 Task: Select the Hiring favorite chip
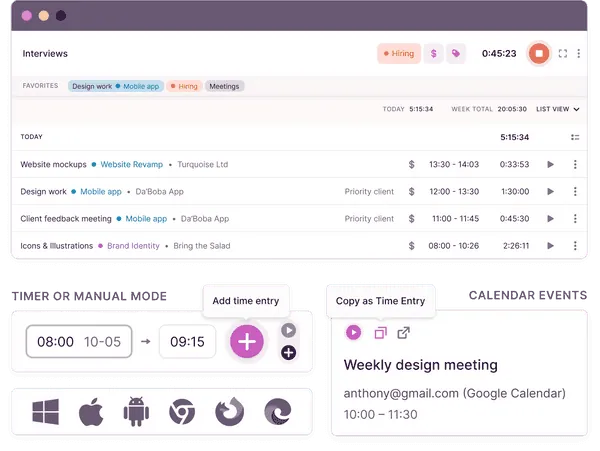pos(184,86)
